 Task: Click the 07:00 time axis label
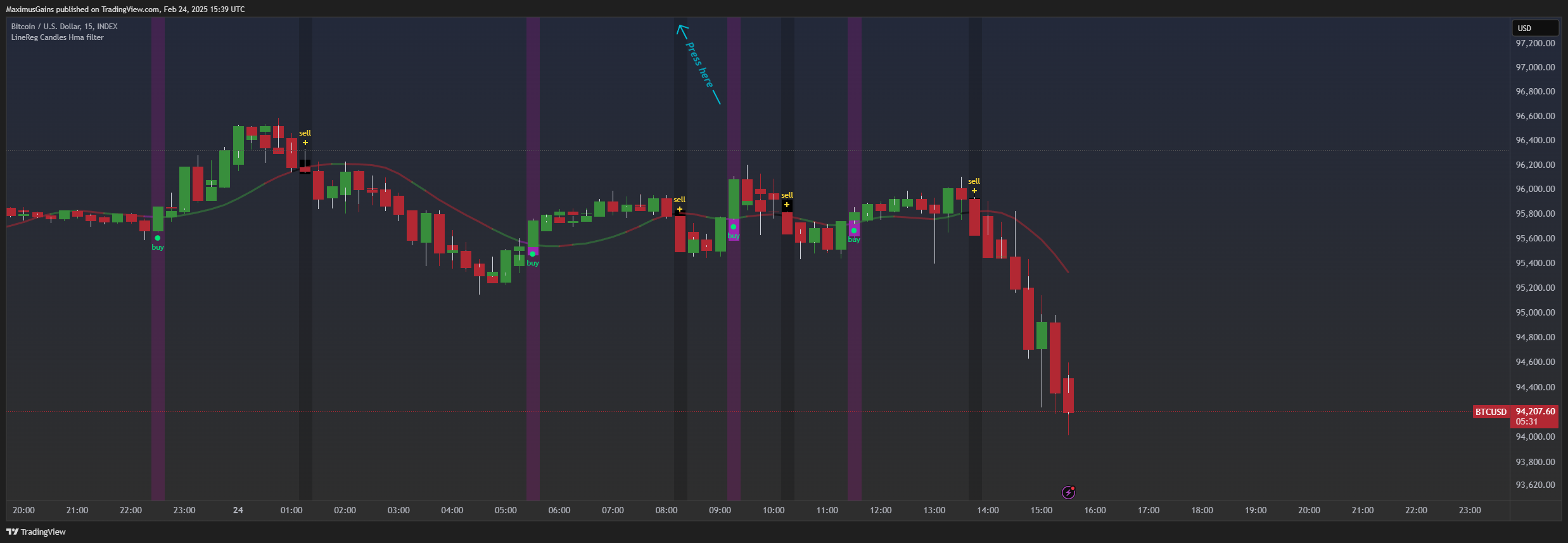point(613,510)
